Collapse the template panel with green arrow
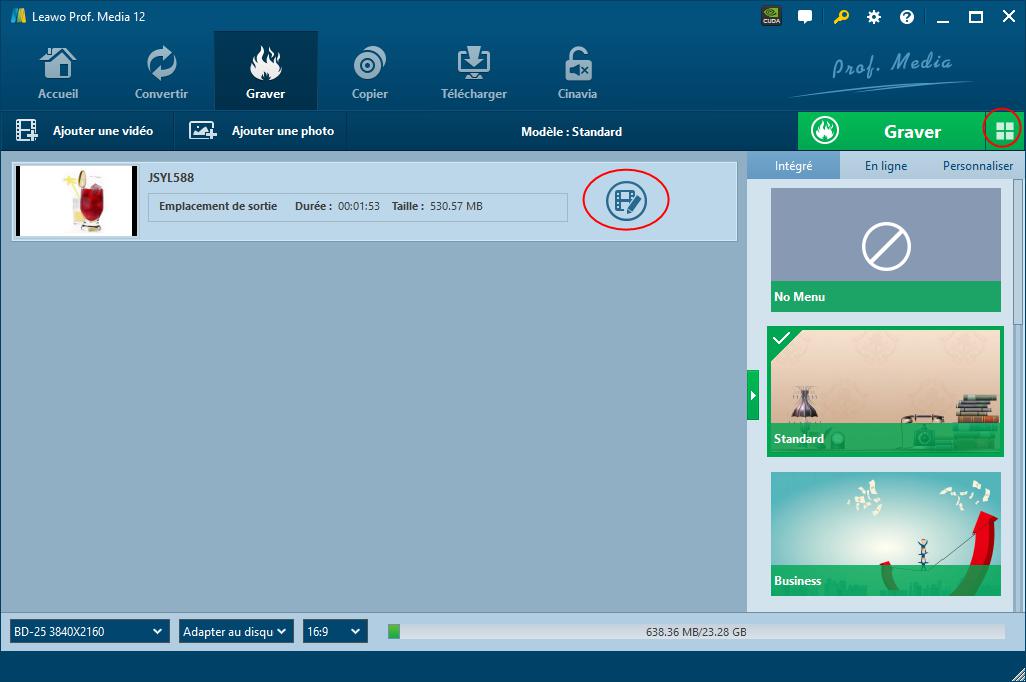 (753, 395)
